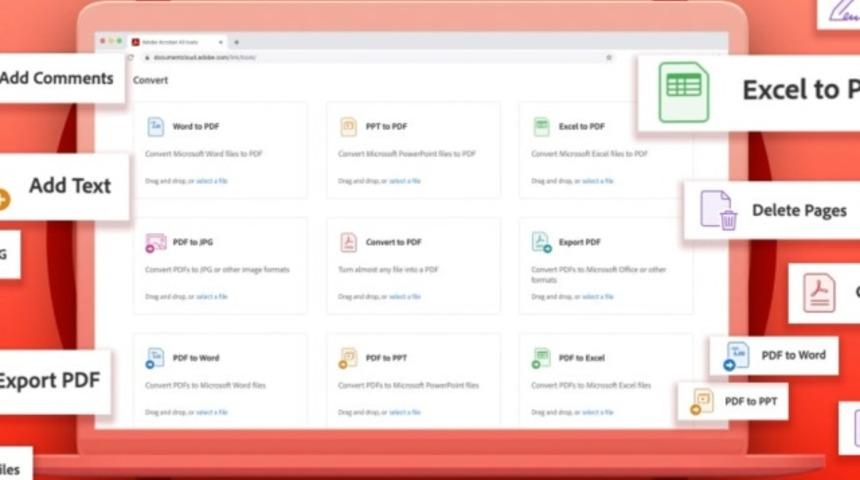This screenshot has width=860, height=480.
Task: Click the Delete Pages floating card label
Action: pos(800,211)
